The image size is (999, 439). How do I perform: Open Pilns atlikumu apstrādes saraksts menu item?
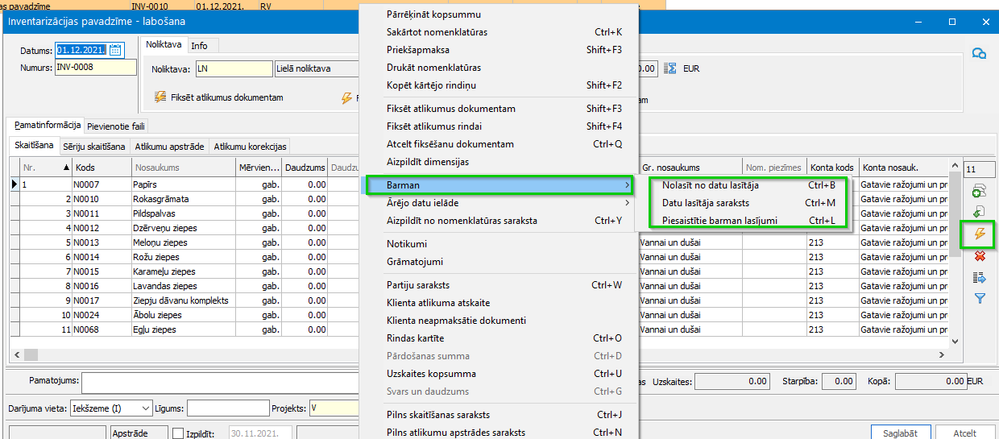(x=498, y=433)
